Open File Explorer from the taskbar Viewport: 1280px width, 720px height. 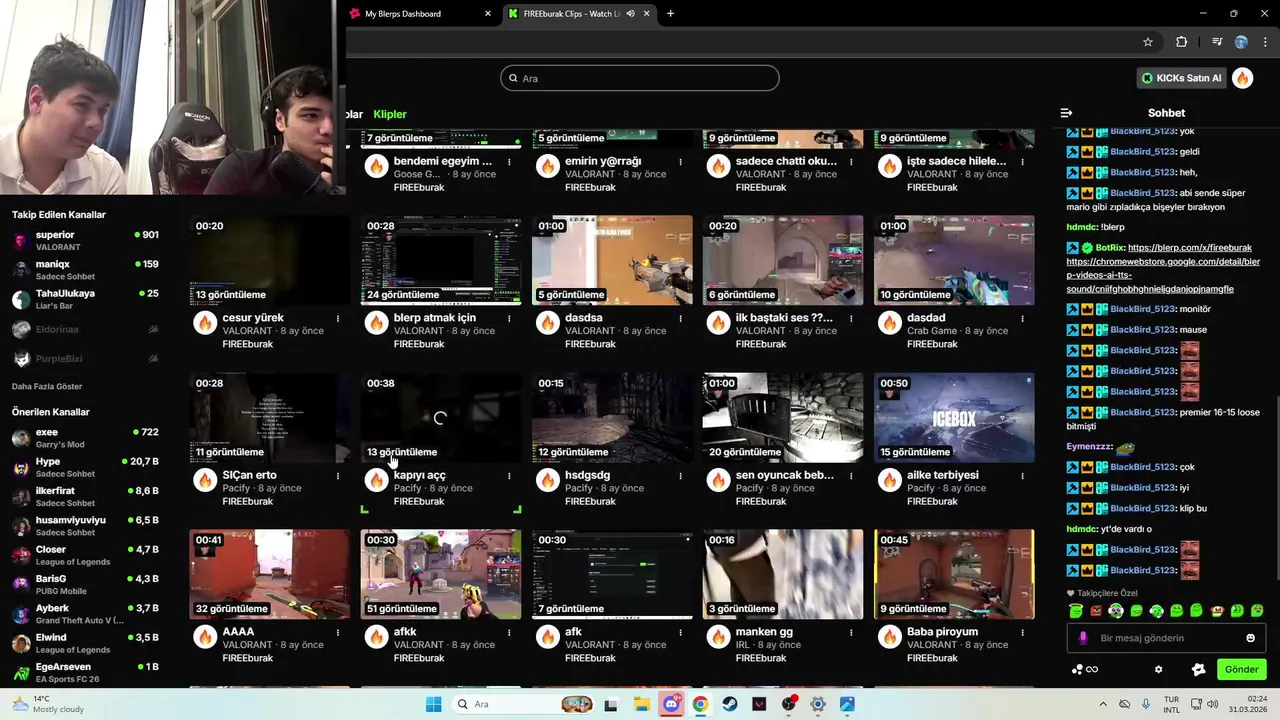pyautogui.click(x=641, y=704)
